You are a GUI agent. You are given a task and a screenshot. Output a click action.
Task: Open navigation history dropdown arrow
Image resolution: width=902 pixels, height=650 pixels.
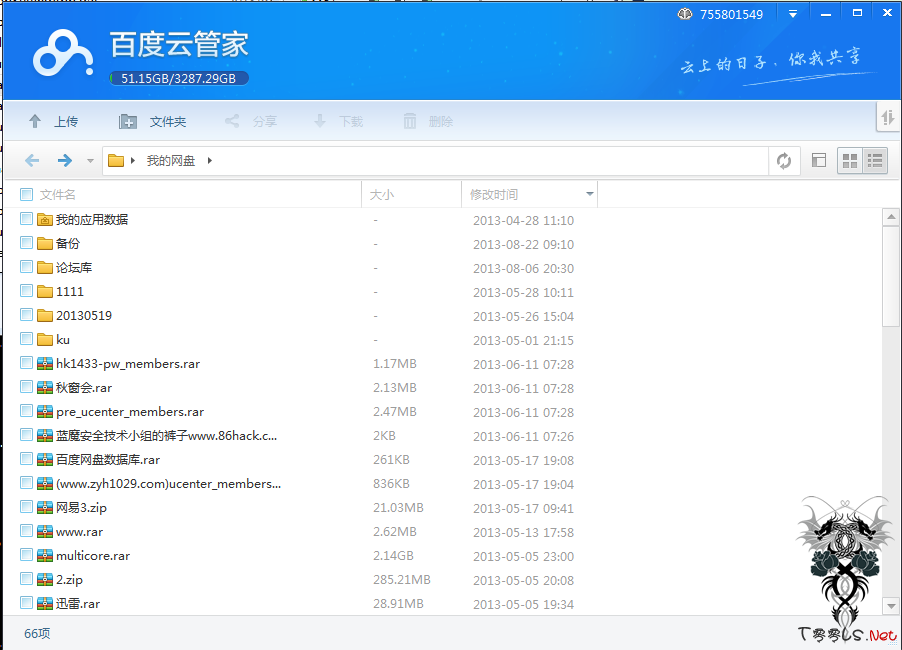pos(90,160)
